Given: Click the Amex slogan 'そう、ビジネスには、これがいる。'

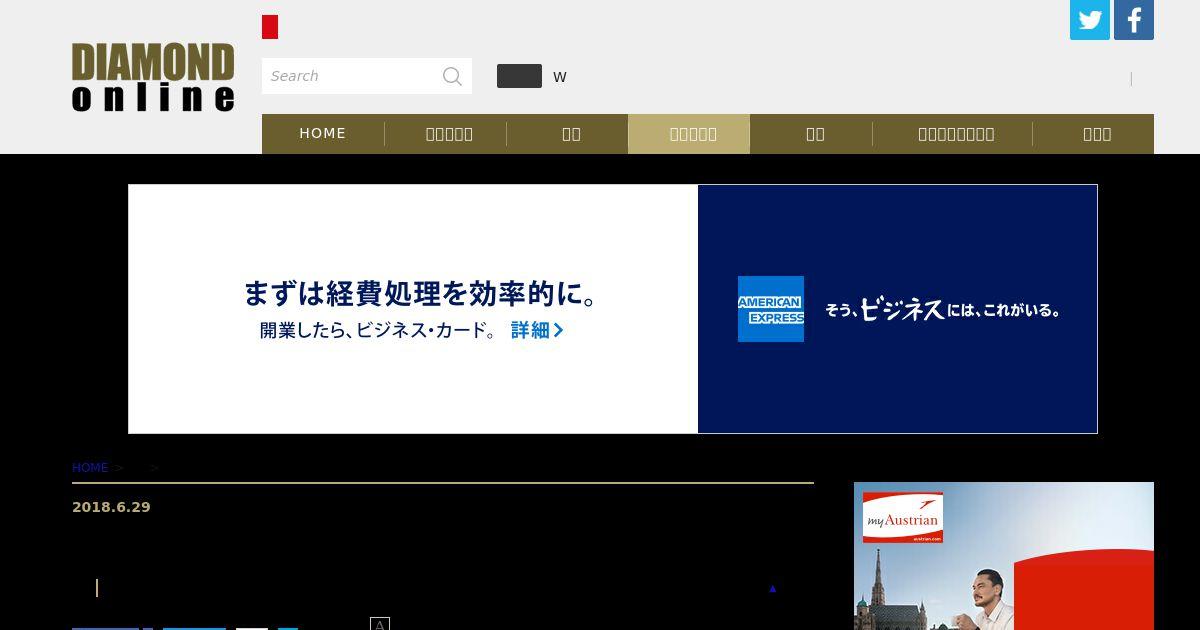Looking at the screenshot, I should coord(942,309).
